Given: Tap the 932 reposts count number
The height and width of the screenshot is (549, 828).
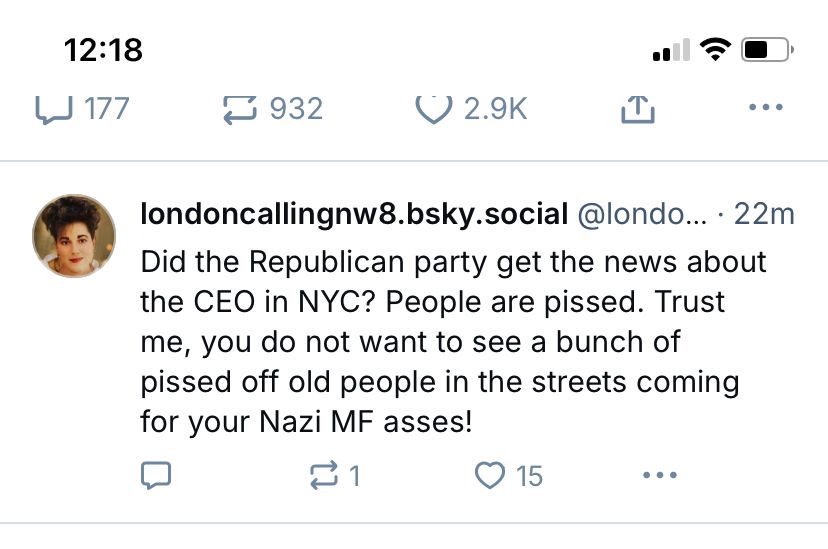Looking at the screenshot, I should pos(296,108).
